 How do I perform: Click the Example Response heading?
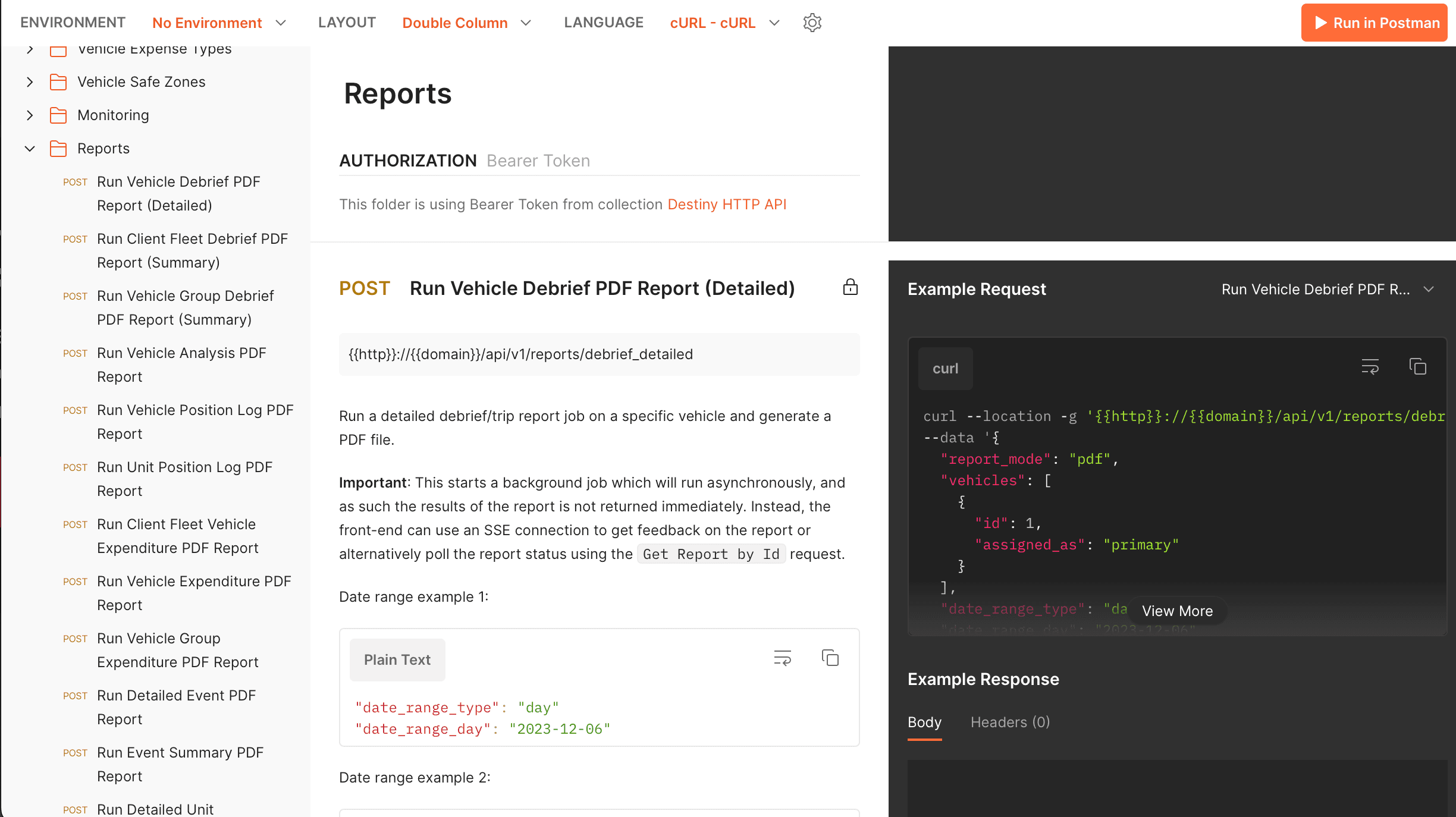983,679
